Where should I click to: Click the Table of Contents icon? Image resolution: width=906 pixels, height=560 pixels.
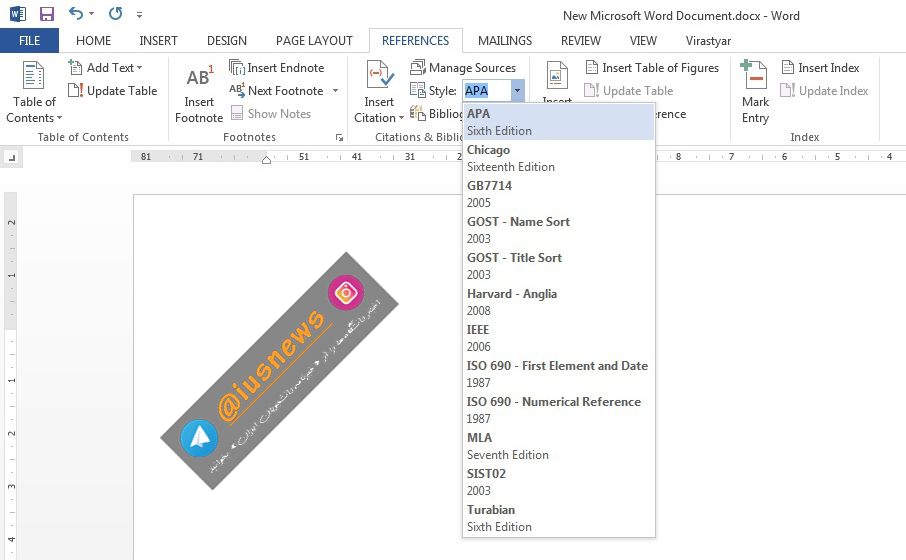(x=34, y=78)
